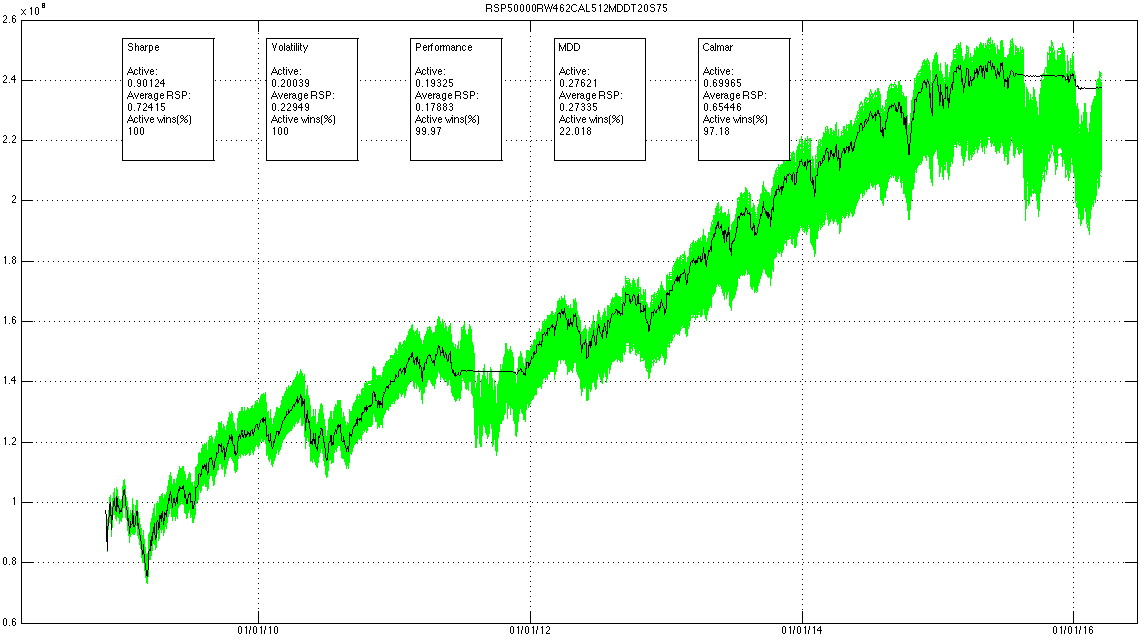Click the Volatility average RSP value 0.22949
The width and height of the screenshot is (1146, 640).
tap(290, 107)
